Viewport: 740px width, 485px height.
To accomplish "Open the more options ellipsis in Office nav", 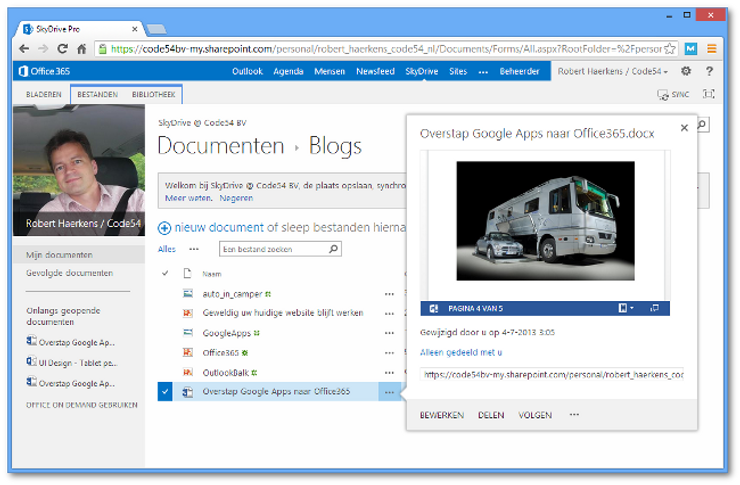I will (483, 72).
